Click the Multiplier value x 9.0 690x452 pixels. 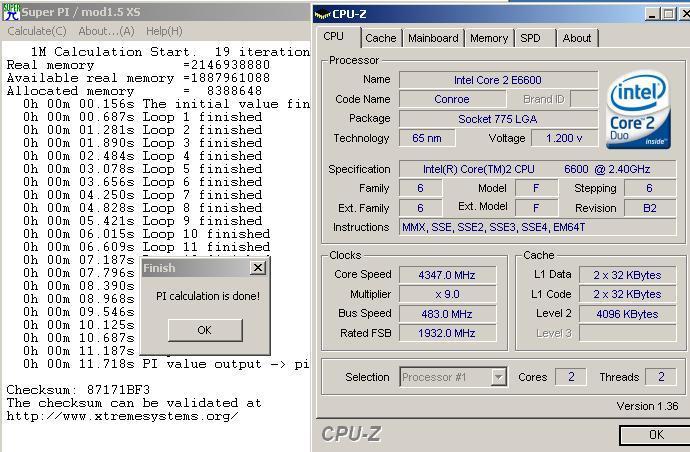pos(447,294)
